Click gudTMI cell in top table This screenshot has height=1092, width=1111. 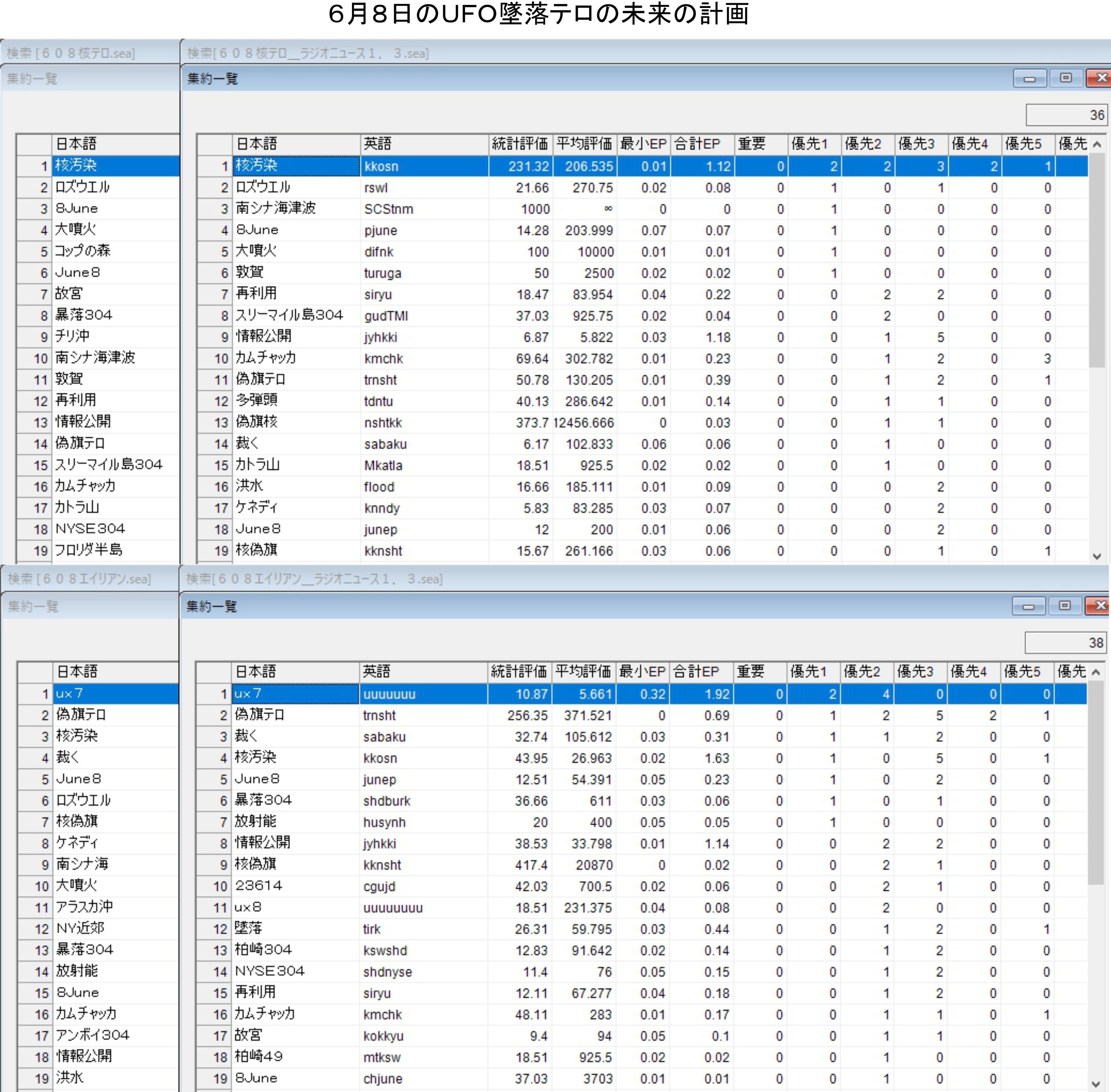point(425,316)
